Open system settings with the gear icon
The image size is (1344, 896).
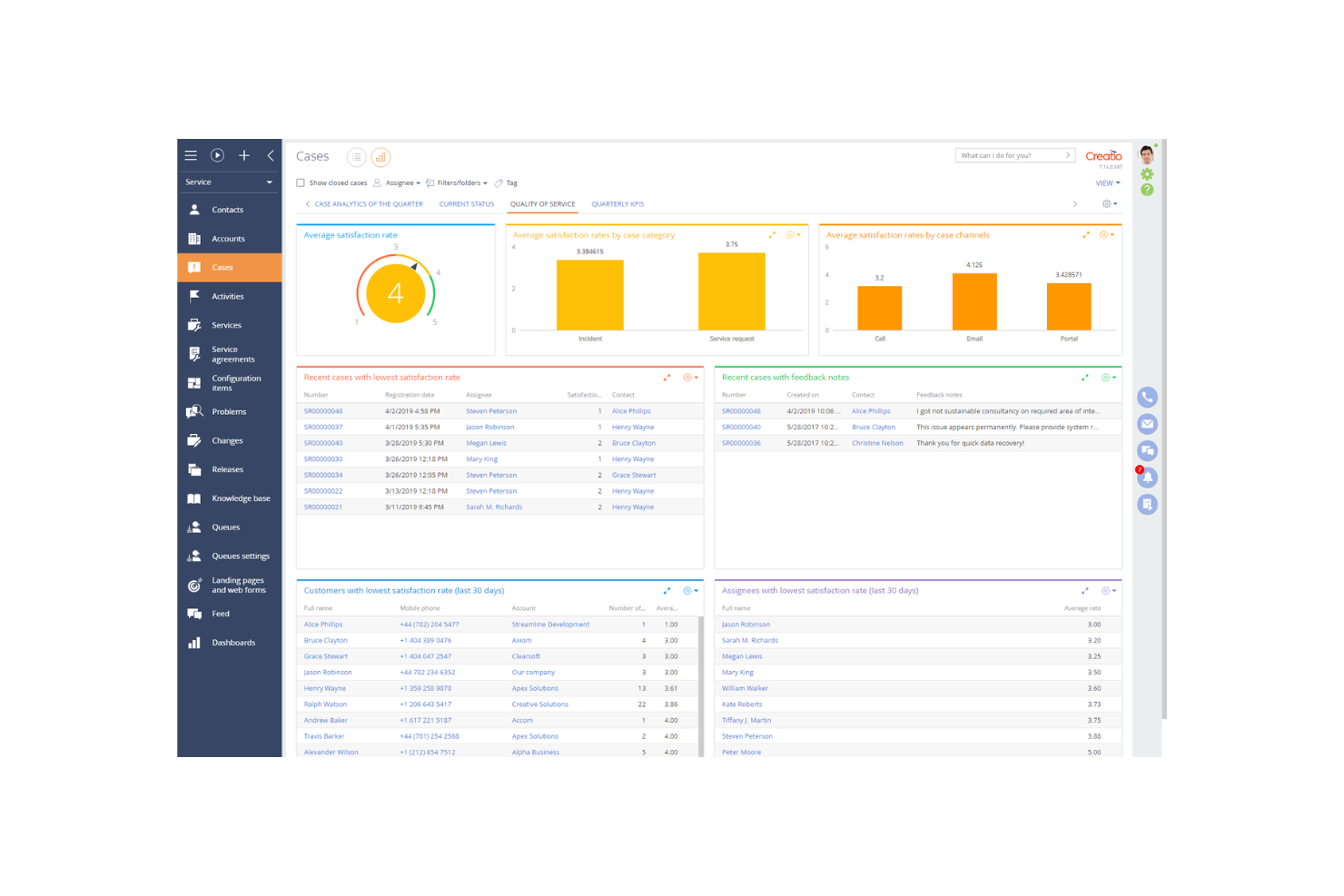[1147, 172]
